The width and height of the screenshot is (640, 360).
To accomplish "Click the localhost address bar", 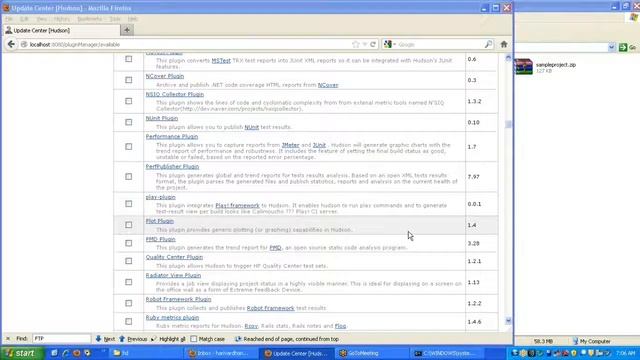I will (188, 44).
